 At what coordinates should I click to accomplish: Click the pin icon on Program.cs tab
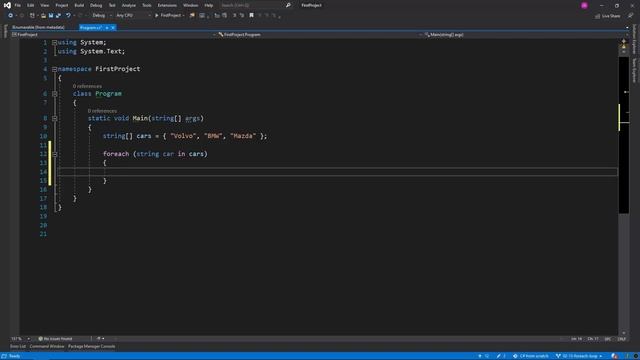point(107,28)
